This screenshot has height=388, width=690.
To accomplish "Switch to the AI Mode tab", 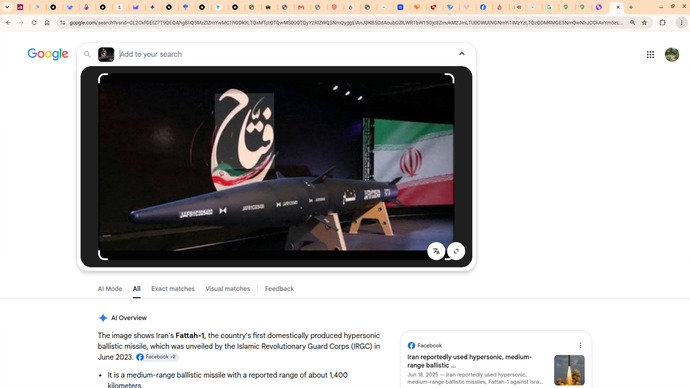I will 110,289.
